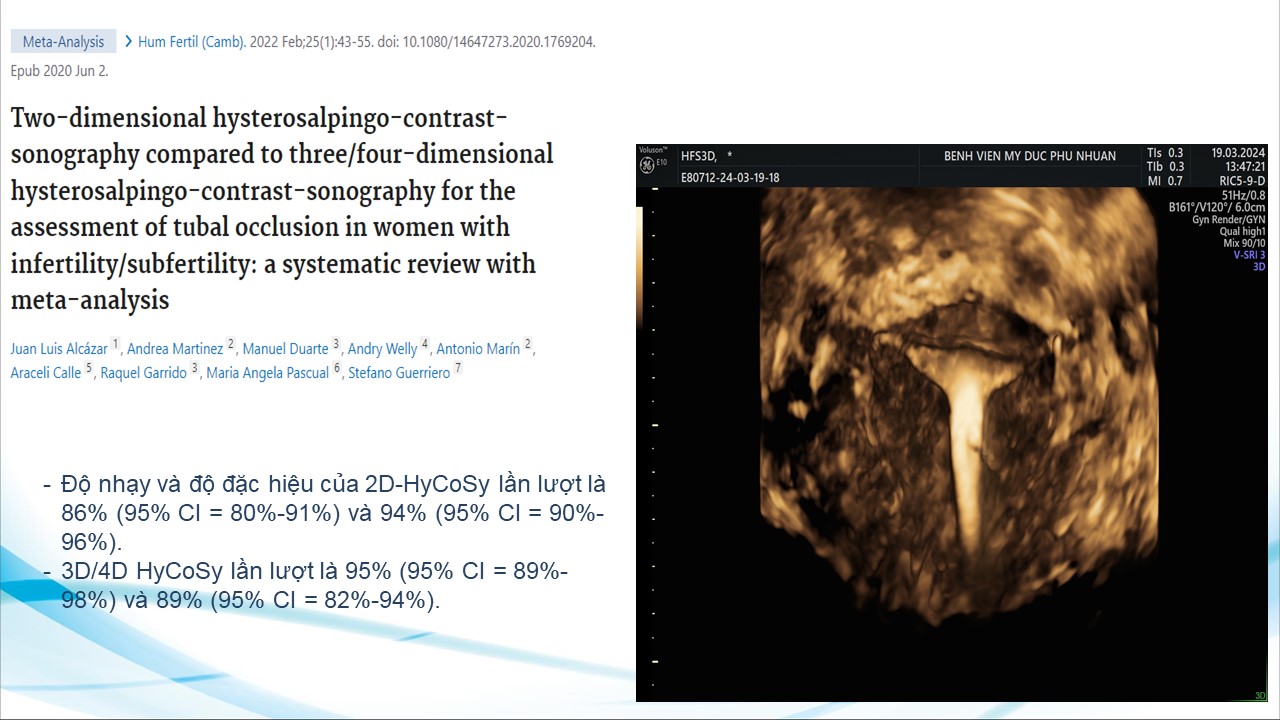The width and height of the screenshot is (1280, 720).
Task: Open Andry Welly's author page
Action: pos(382,349)
